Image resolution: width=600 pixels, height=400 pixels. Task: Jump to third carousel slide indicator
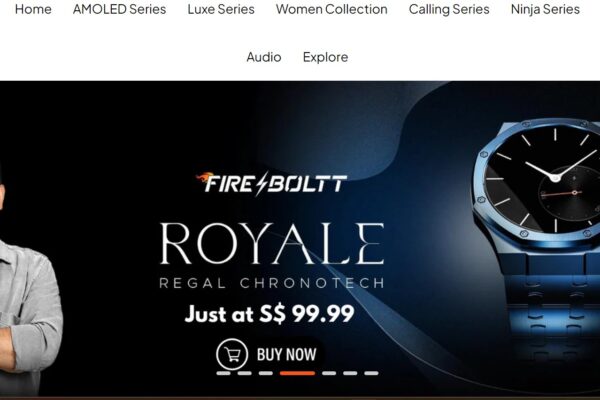coord(266,373)
